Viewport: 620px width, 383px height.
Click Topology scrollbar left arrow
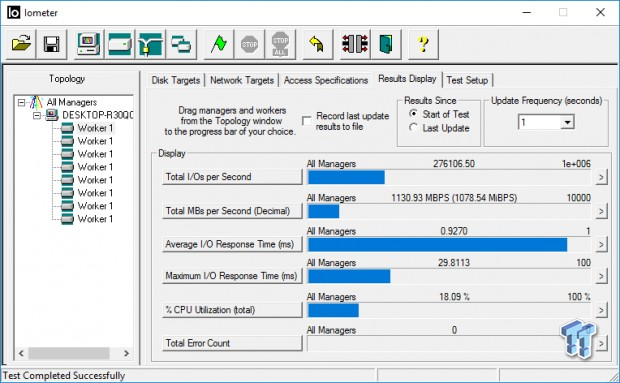coord(21,353)
